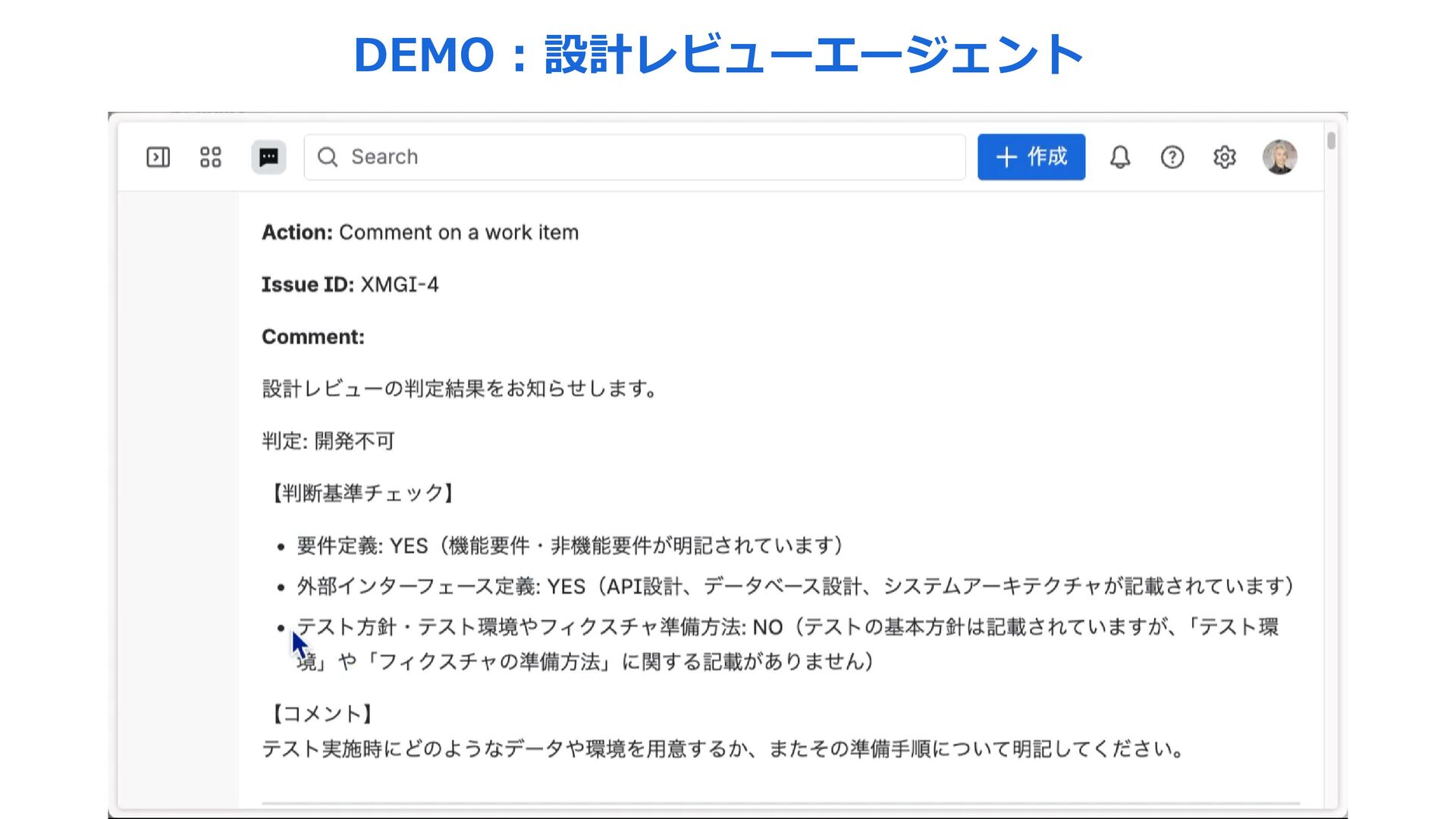Select the 外部インターフェース定義 bullet item
This screenshot has height=819, width=1456.
[794, 586]
